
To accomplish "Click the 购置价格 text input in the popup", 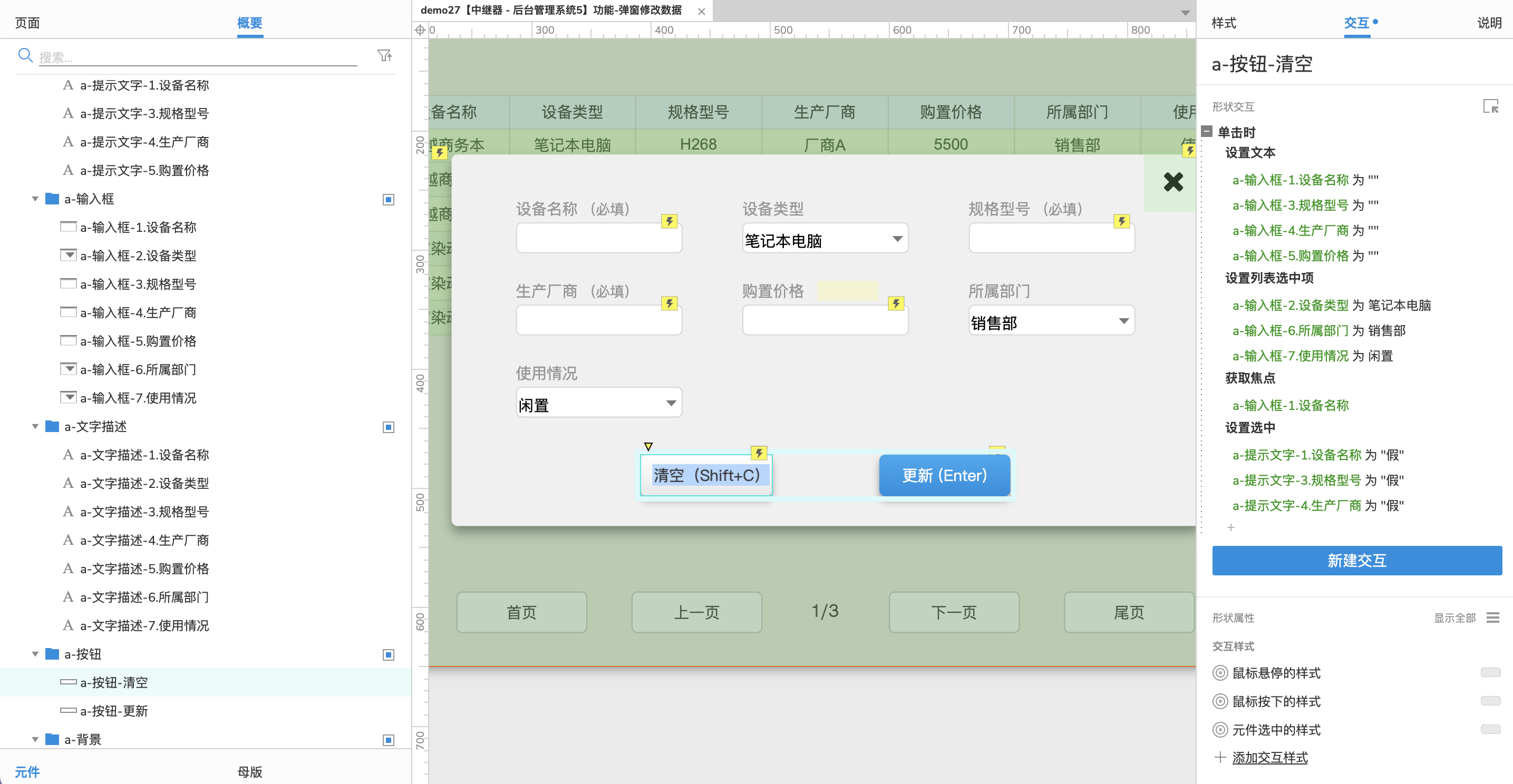I will click(825, 321).
